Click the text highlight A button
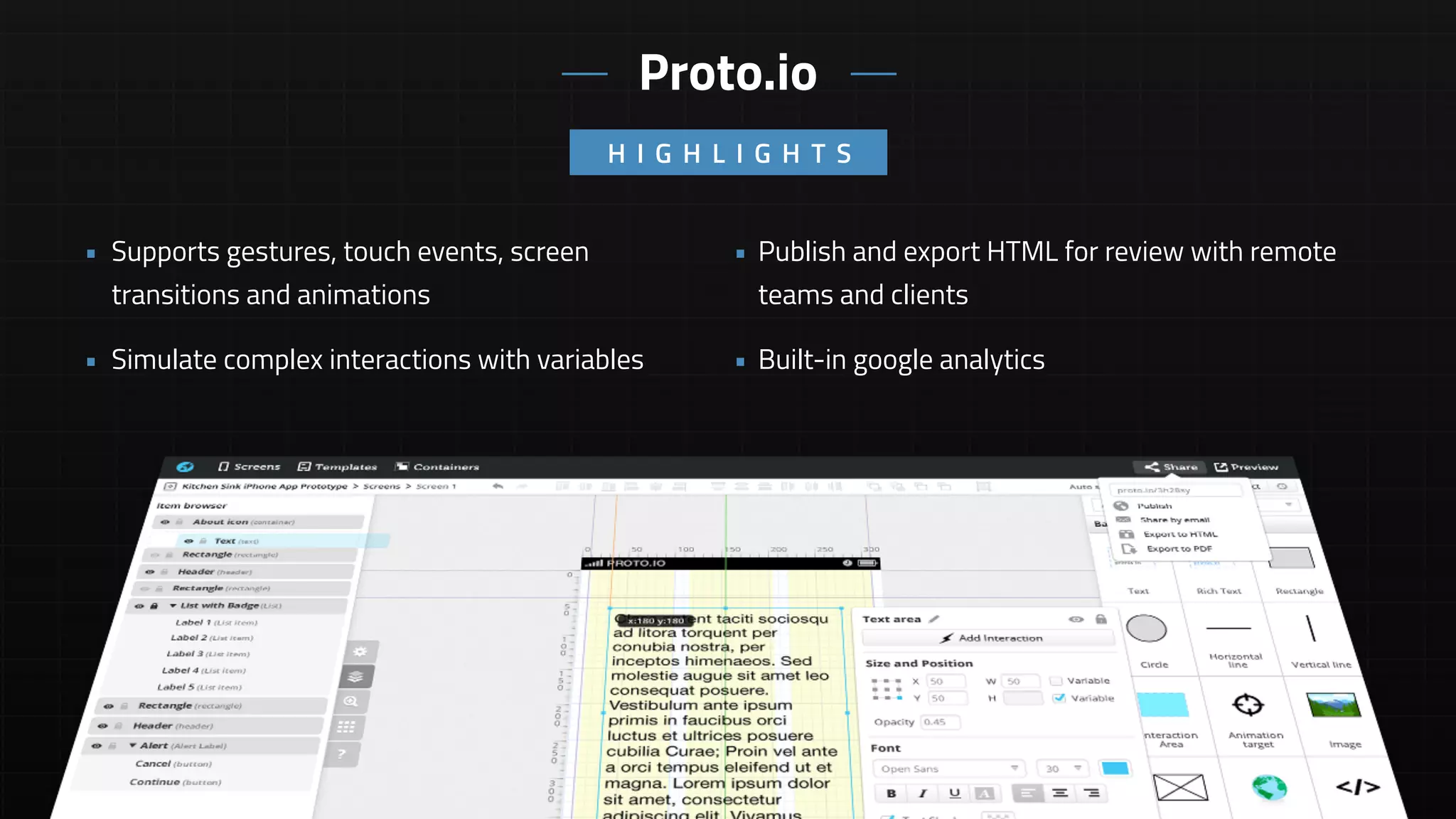The width and height of the screenshot is (1456, 819). [985, 793]
